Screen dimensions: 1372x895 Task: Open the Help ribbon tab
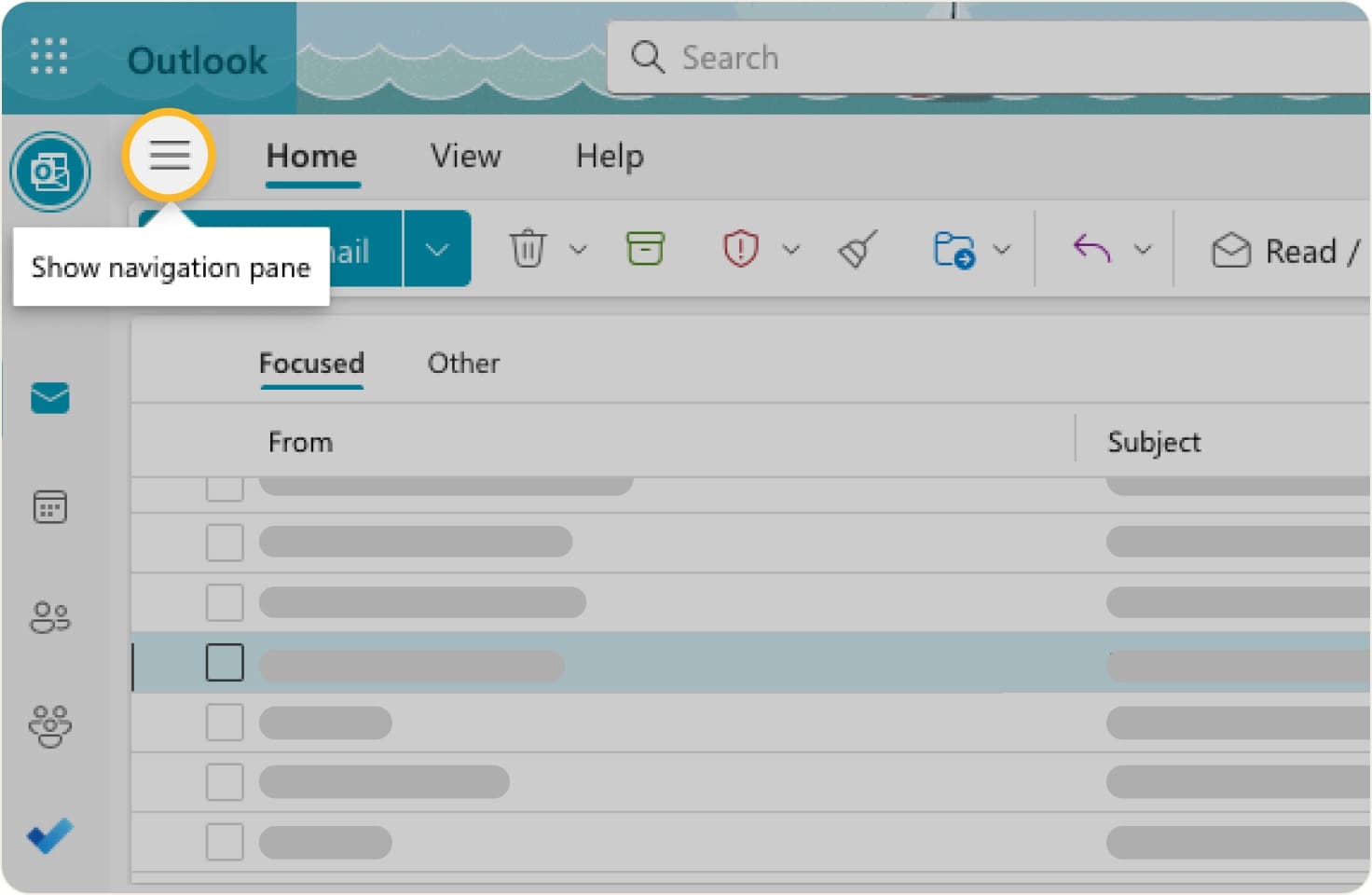610,156
